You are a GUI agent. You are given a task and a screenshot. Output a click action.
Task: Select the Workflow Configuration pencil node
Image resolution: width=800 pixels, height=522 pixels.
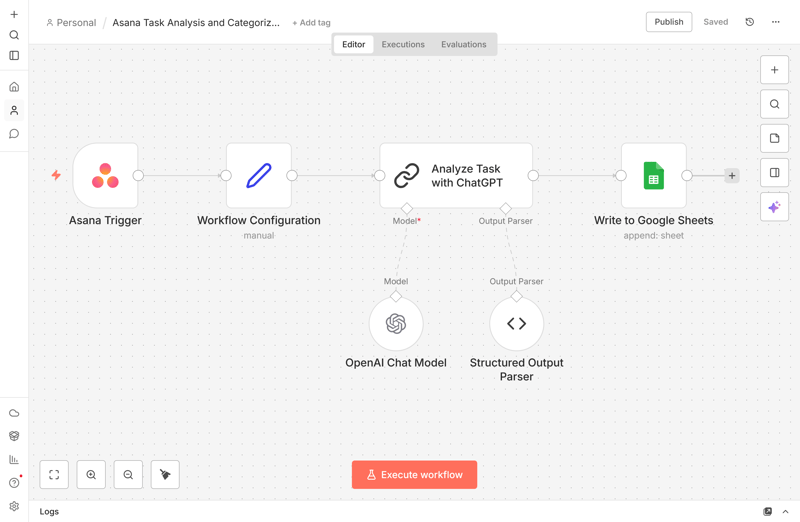tap(259, 176)
